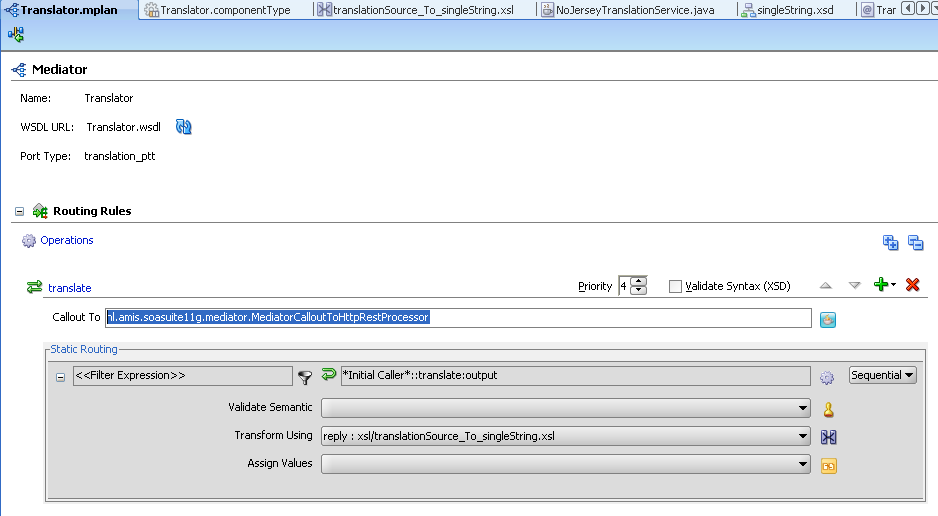Image resolution: width=938 pixels, height=516 pixels.
Task: Open dropdown arrow next to add rule plus
Action: tap(893, 285)
